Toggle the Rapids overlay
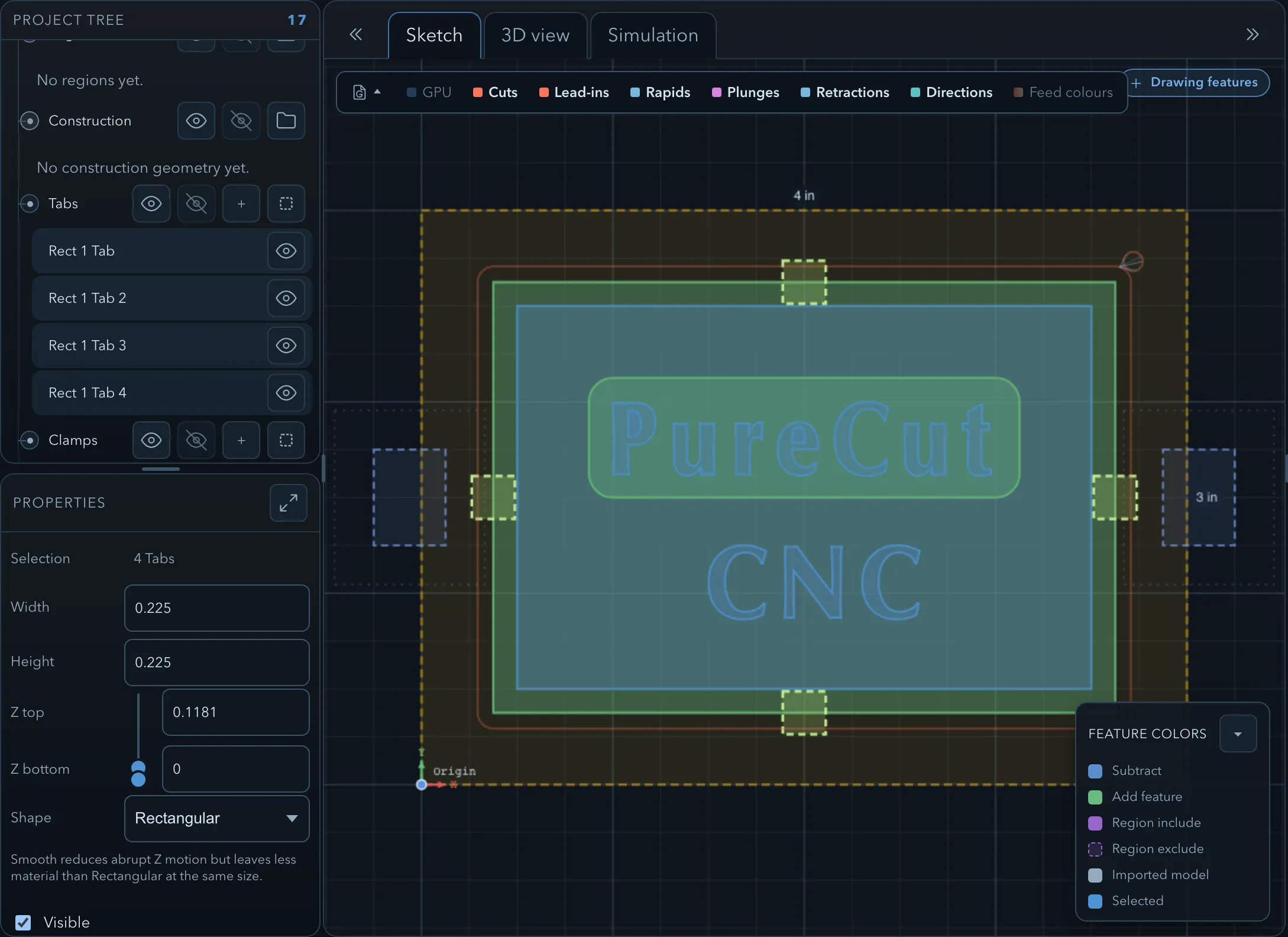The width and height of the screenshot is (1288, 937). click(x=661, y=92)
